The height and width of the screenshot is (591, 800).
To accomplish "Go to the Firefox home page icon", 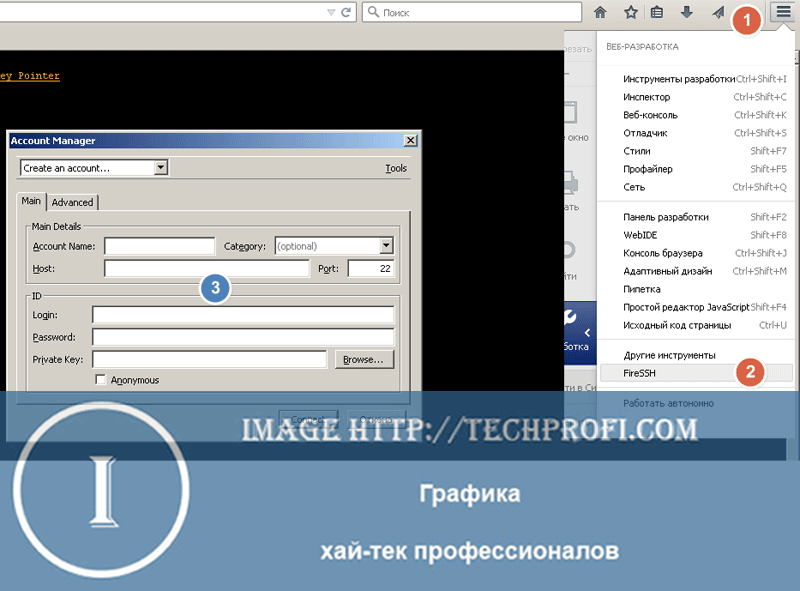I will click(601, 12).
